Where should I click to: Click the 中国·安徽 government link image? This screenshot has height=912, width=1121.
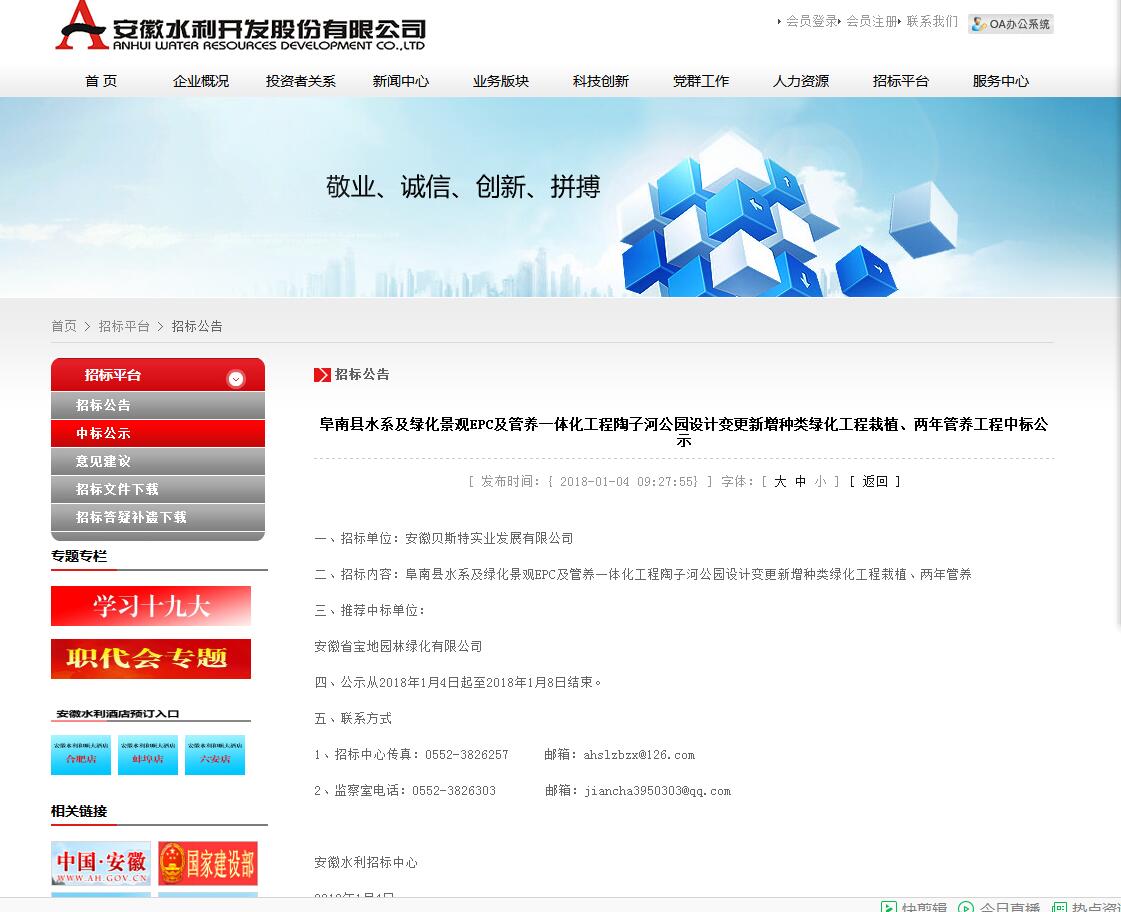click(x=101, y=863)
